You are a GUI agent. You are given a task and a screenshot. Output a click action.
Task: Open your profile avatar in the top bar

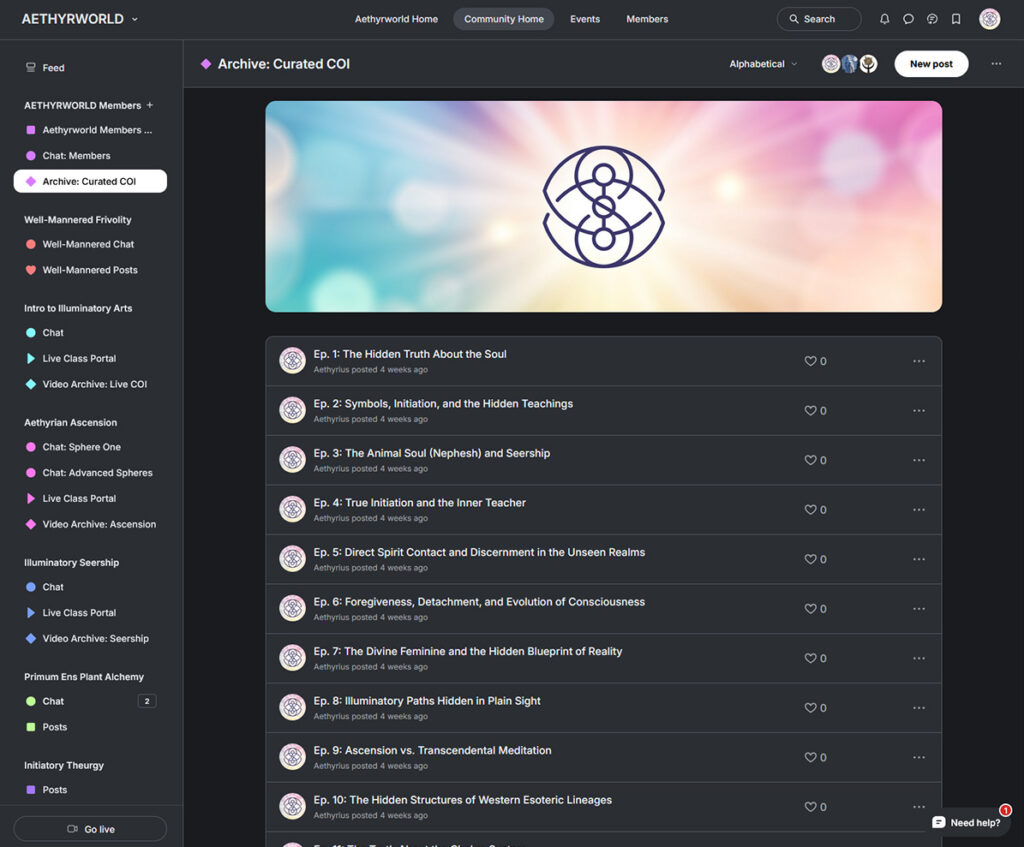pos(990,18)
